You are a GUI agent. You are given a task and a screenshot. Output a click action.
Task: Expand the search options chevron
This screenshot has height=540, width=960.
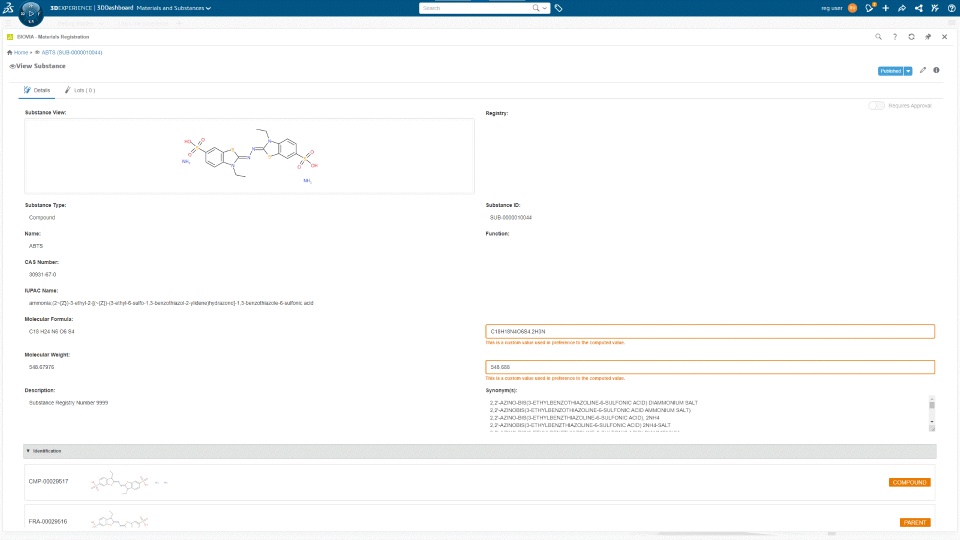pyautogui.click(x=544, y=8)
